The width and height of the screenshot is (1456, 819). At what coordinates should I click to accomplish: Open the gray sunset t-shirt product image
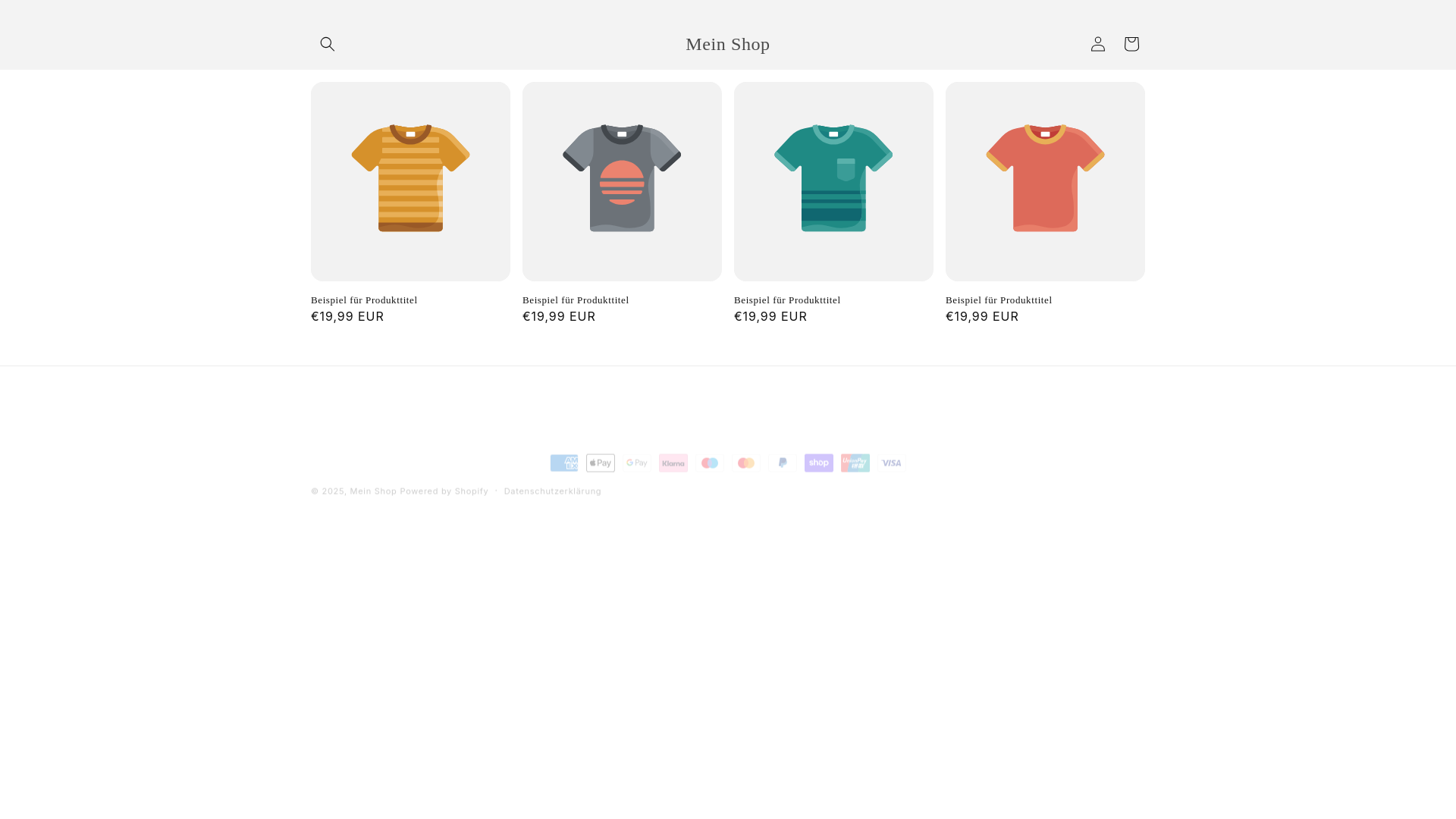[622, 181]
